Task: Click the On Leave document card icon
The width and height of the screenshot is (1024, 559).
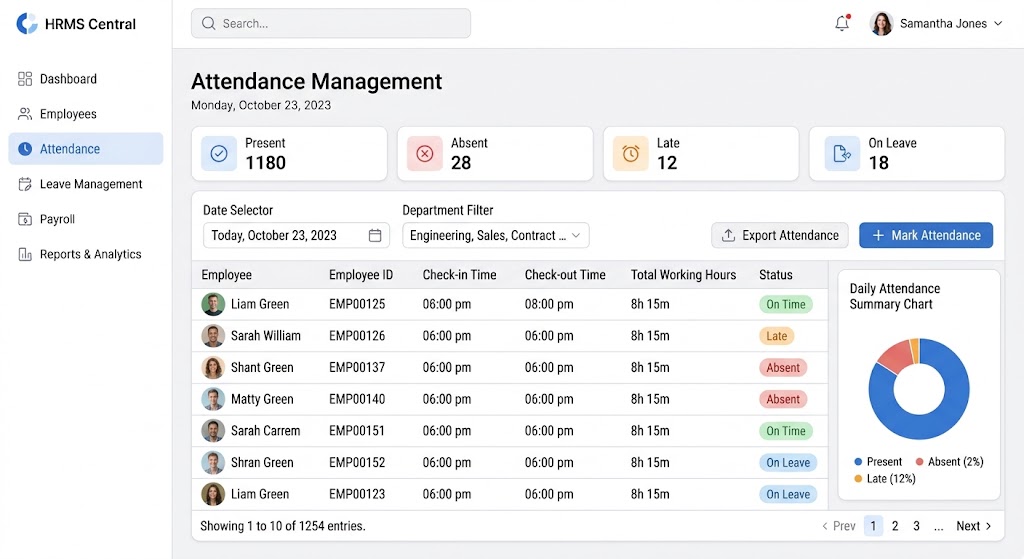Action: click(x=842, y=153)
